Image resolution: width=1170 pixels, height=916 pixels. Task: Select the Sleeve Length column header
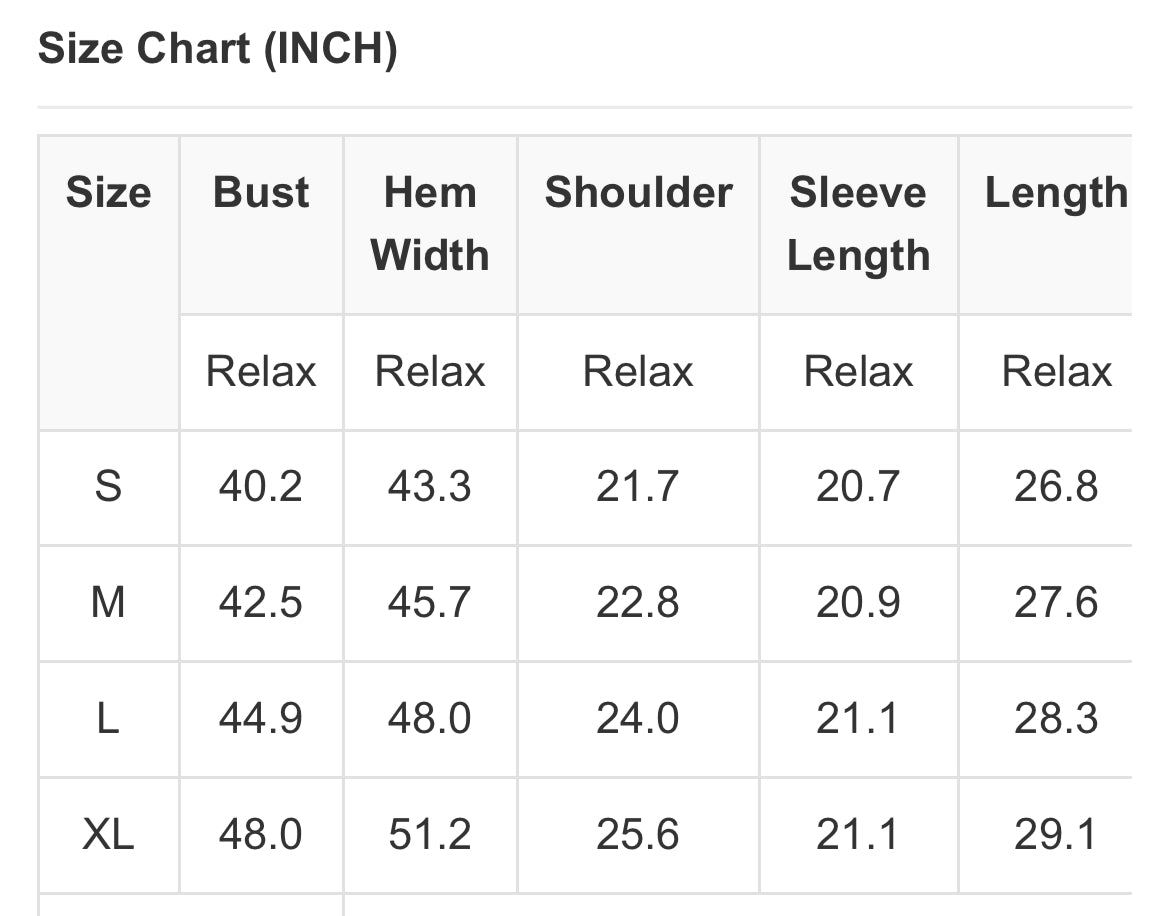click(x=859, y=224)
